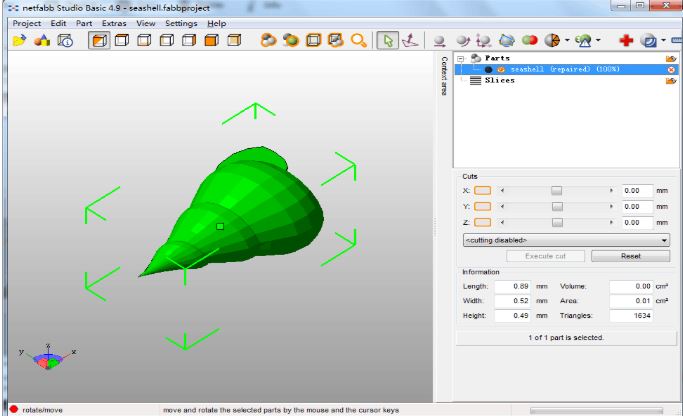Click the Execute cut button
The width and height of the screenshot is (683, 416).
click(x=545, y=256)
